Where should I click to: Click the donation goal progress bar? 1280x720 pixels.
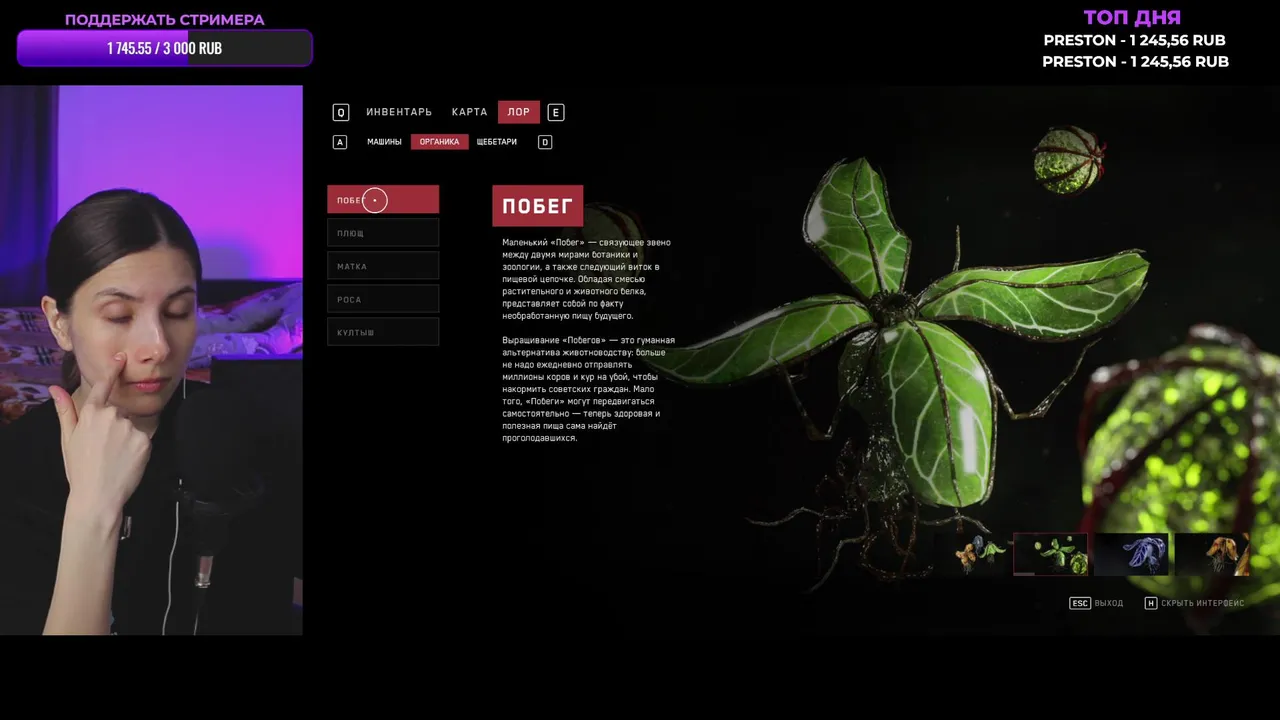(165, 48)
